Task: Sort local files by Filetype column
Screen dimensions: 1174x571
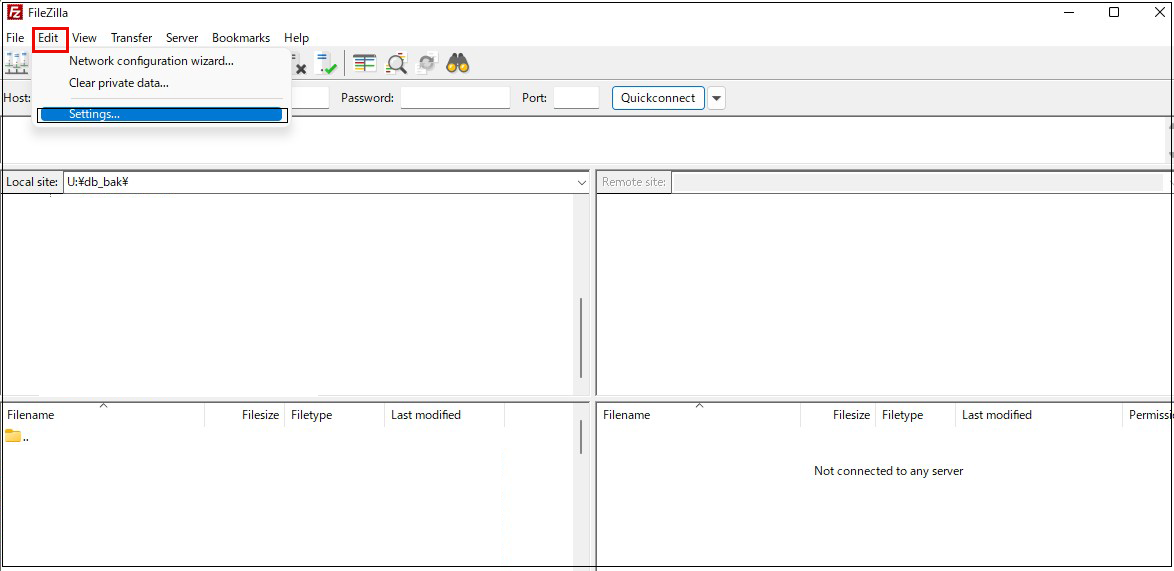Action: tap(335, 415)
